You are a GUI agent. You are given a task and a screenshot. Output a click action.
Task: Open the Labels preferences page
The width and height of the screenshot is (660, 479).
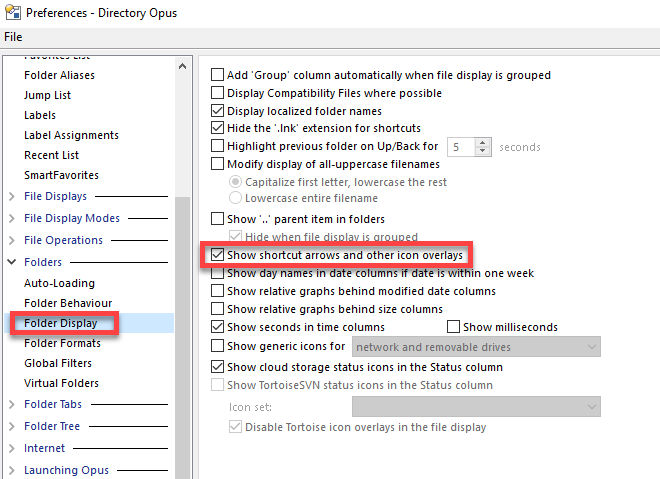point(40,115)
